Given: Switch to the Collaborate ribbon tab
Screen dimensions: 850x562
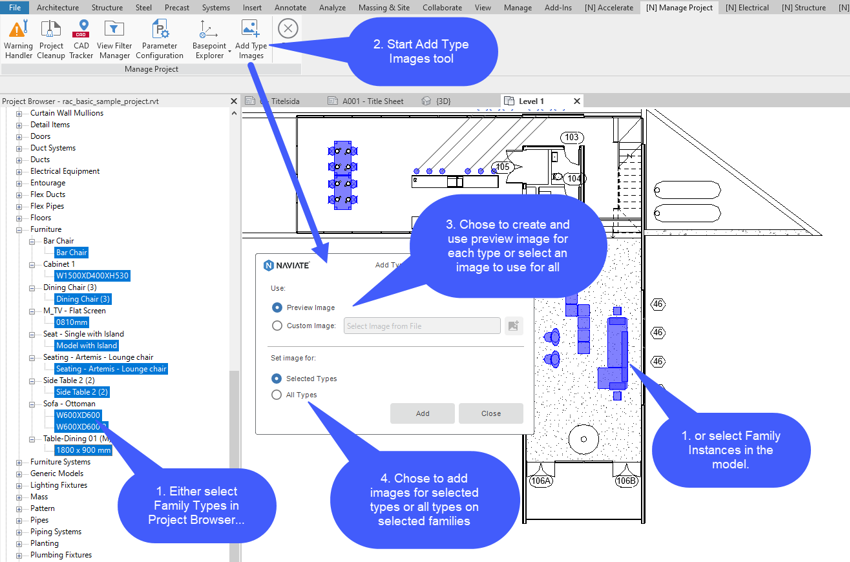Looking at the screenshot, I should (442, 8).
